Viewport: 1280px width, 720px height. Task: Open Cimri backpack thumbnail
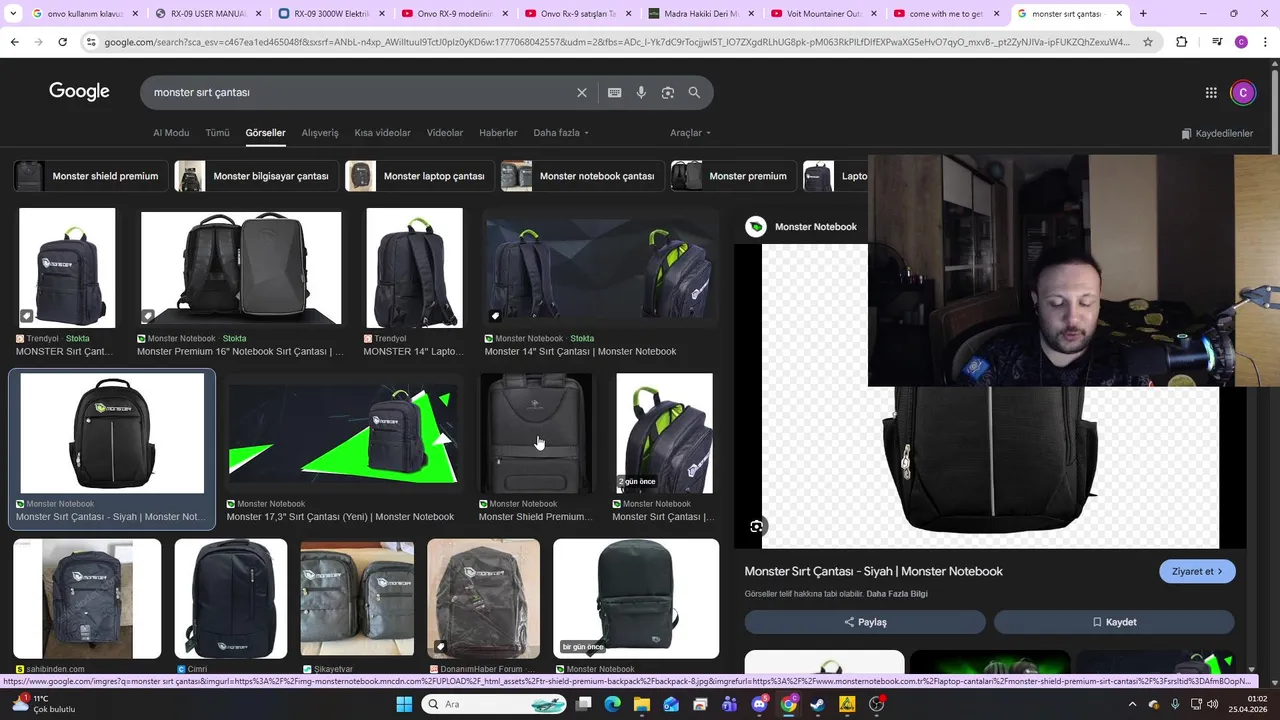point(231,599)
